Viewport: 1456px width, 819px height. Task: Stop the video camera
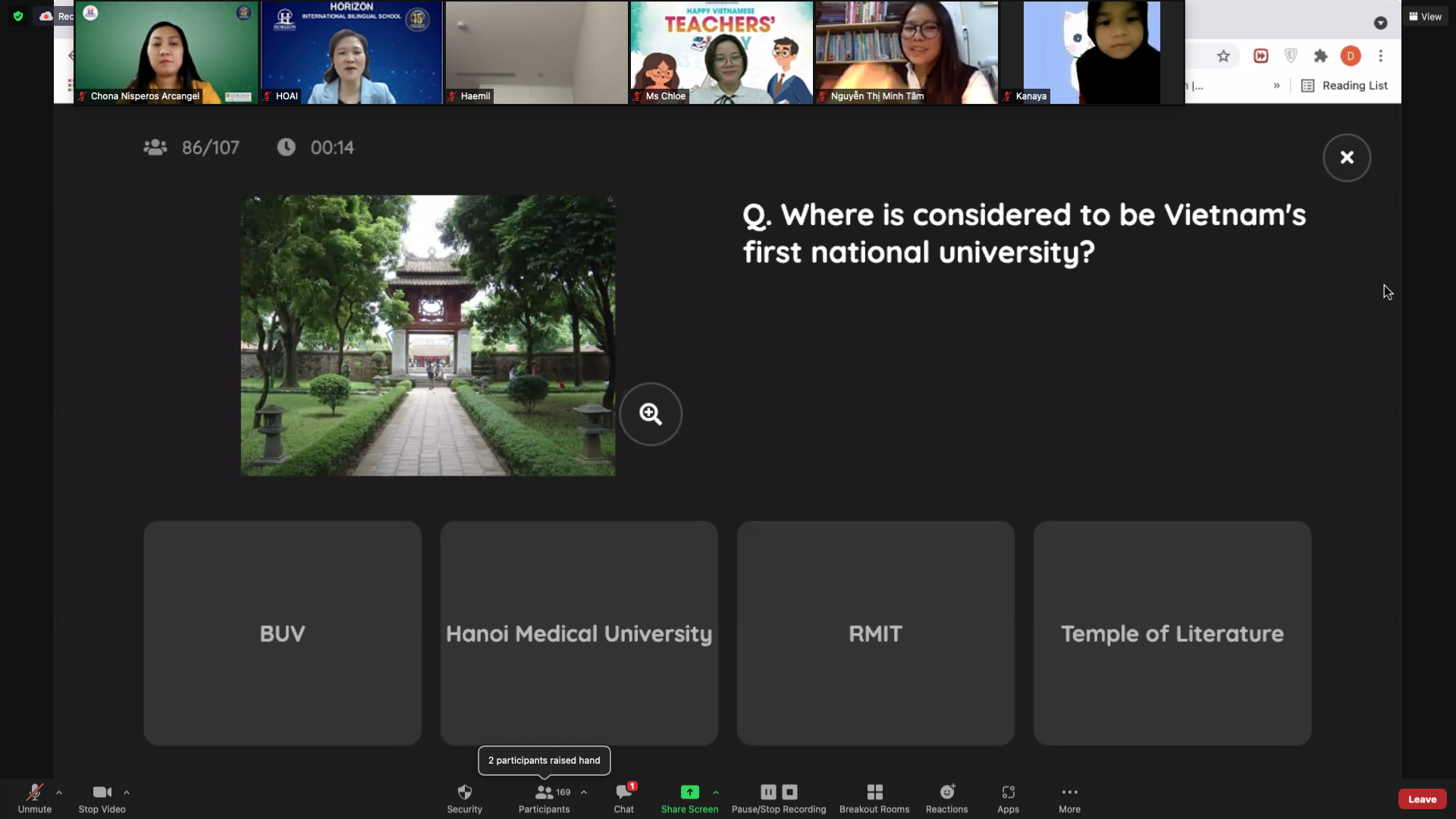pyautogui.click(x=102, y=799)
